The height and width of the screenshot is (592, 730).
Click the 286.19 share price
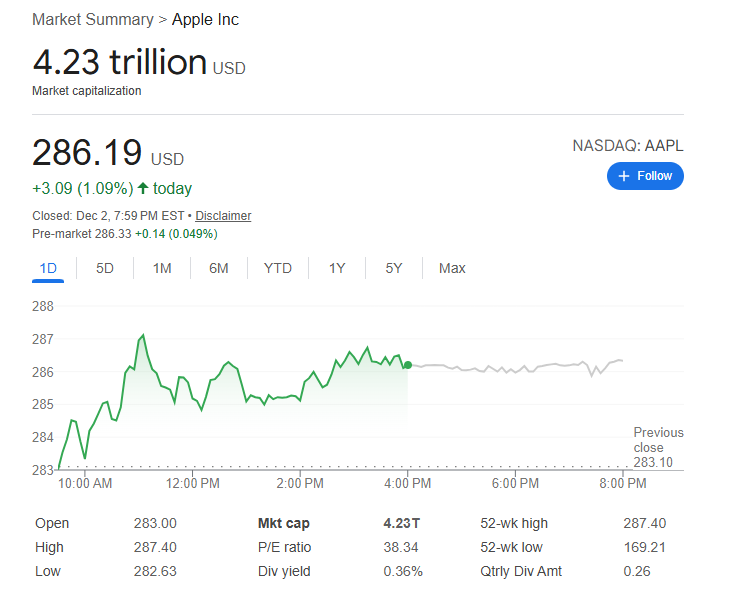pyautogui.click(x=87, y=152)
